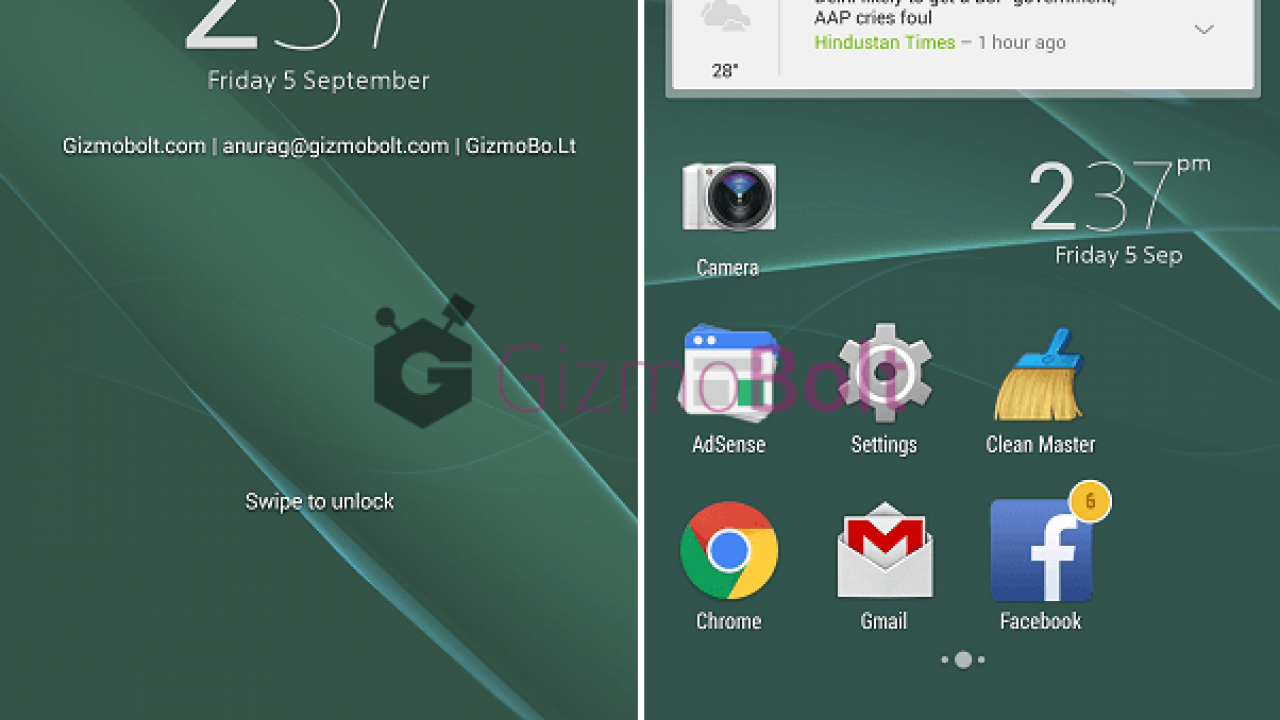Tap lock screen date Friday 5 September

(x=319, y=81)
